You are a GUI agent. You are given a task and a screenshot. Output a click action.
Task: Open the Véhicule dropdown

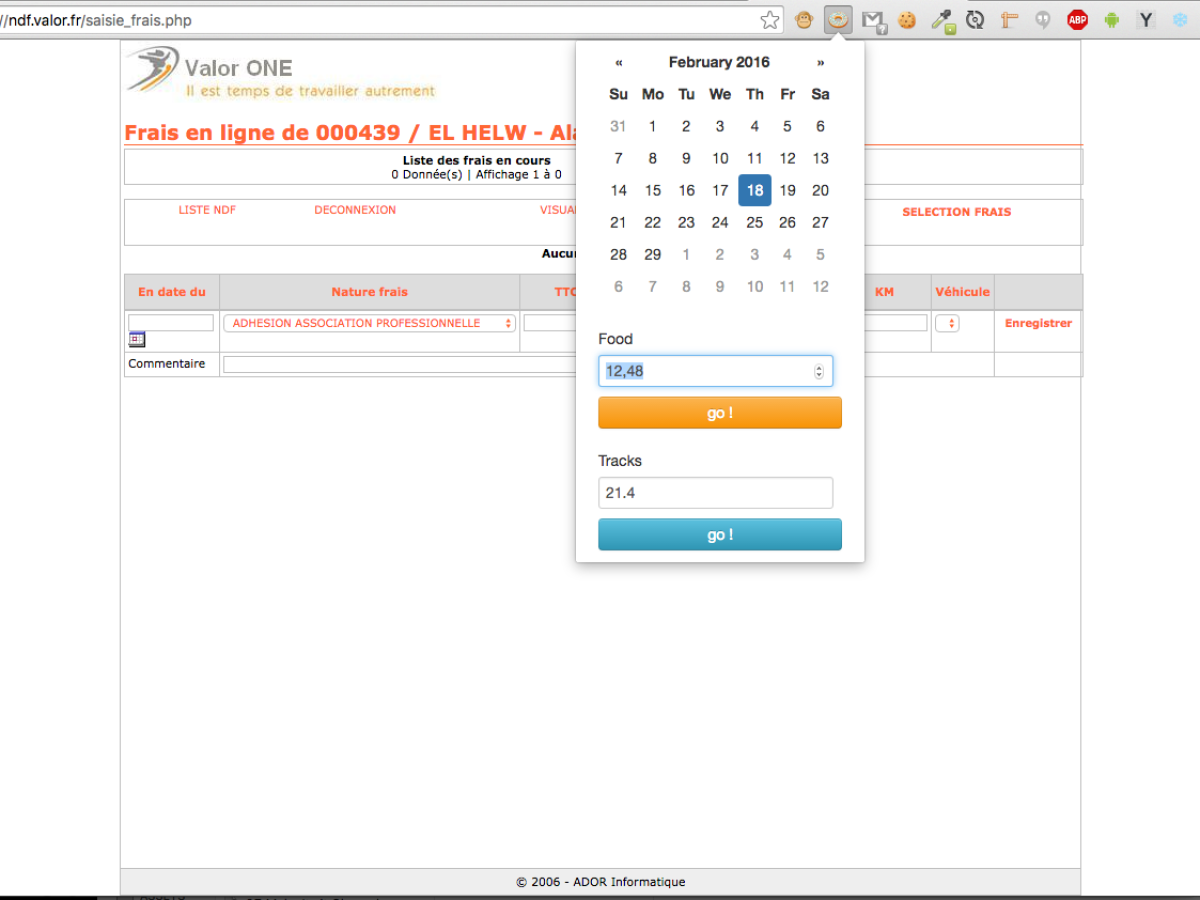pos(947,323)
